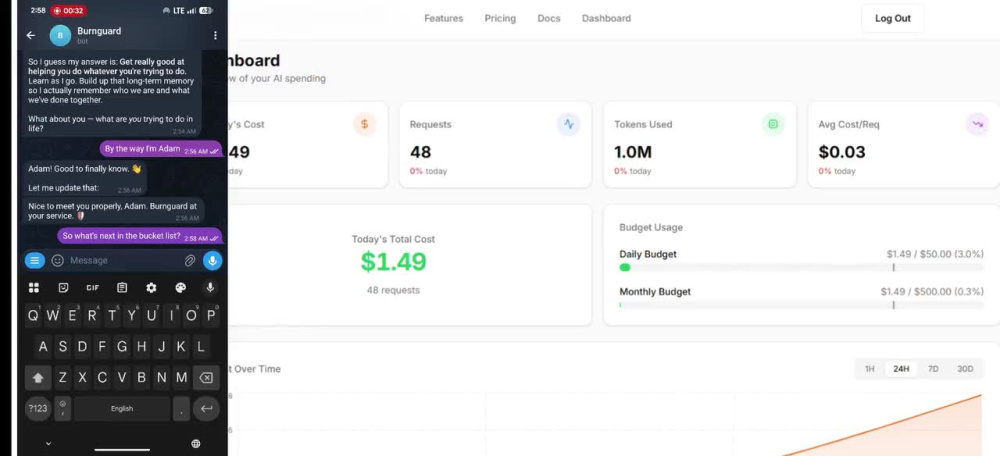Image resolution: width=1000 pixels, height=456 pixels.
Task: Tap the A key on keyboard
Action: pyautogui.click(x=43, y=347)
